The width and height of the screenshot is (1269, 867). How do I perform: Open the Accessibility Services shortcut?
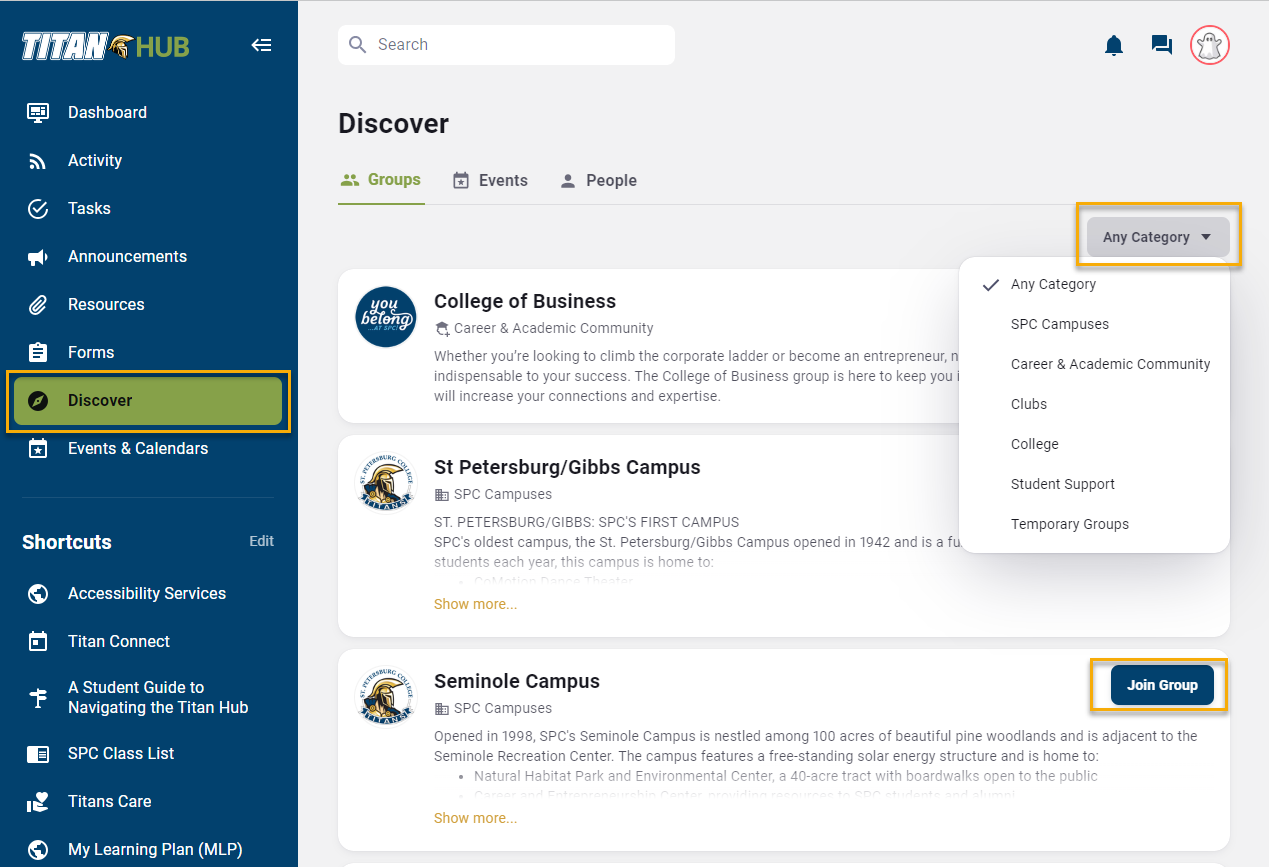[x=148, y=593]
